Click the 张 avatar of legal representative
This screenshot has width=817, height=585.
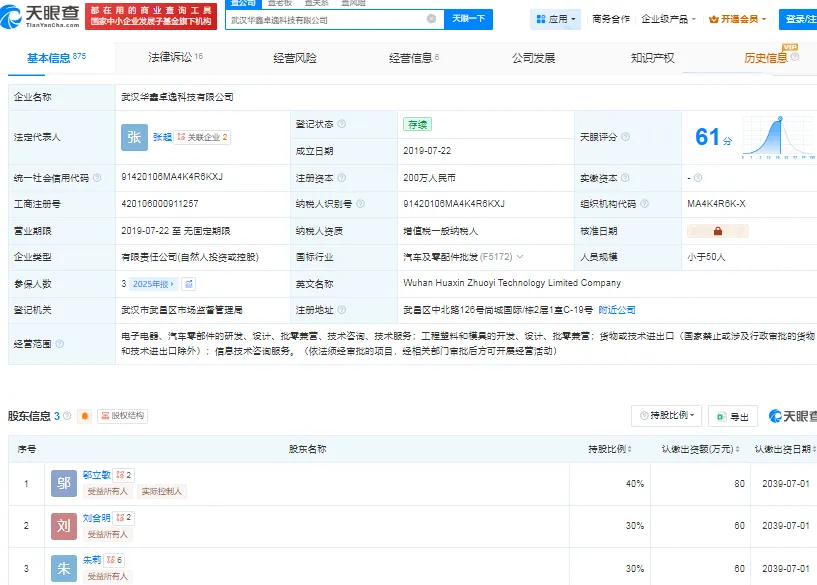(x=134, y=137)
